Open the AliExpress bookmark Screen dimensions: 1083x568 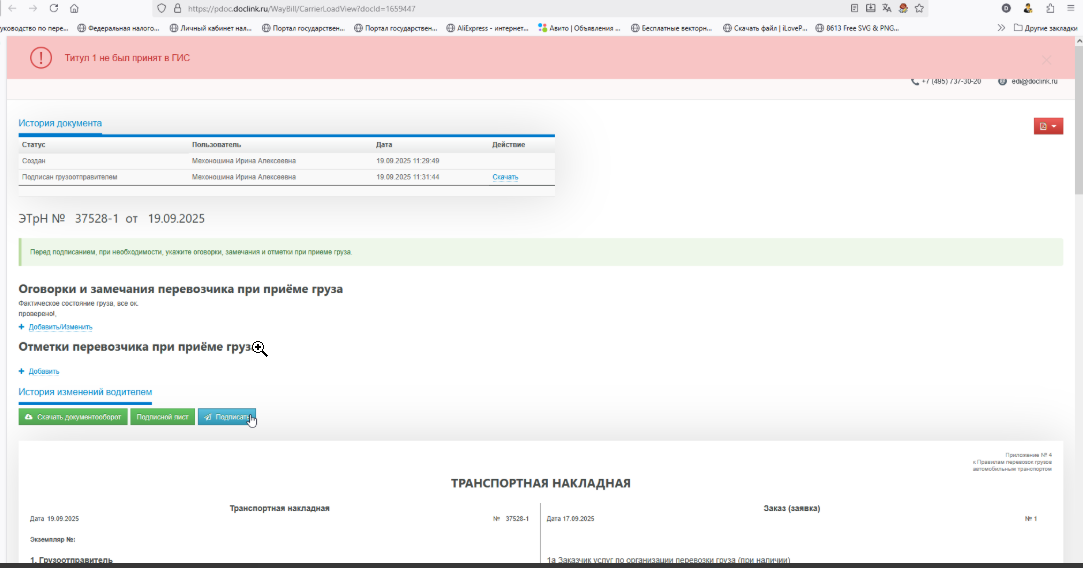tap(487, 28)
